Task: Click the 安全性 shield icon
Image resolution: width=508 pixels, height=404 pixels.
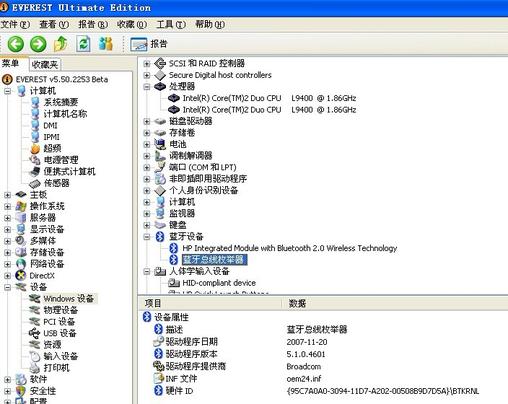Action: tap(21, 391)
